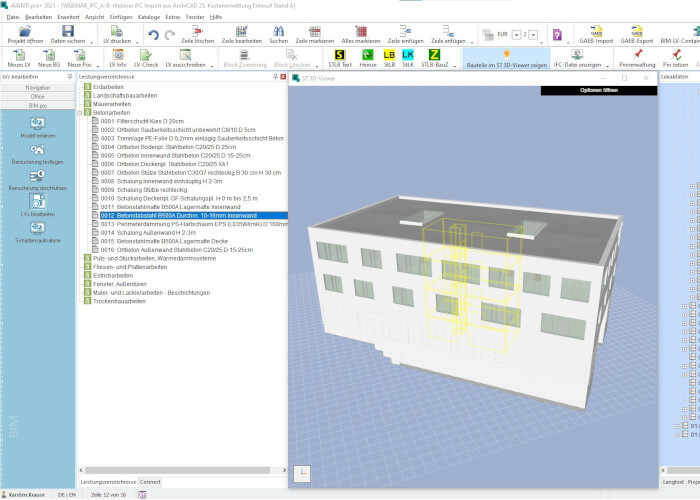
Task: Click the Zeile löschen icon
Action: pyautogui.click(x=197, y=31)
